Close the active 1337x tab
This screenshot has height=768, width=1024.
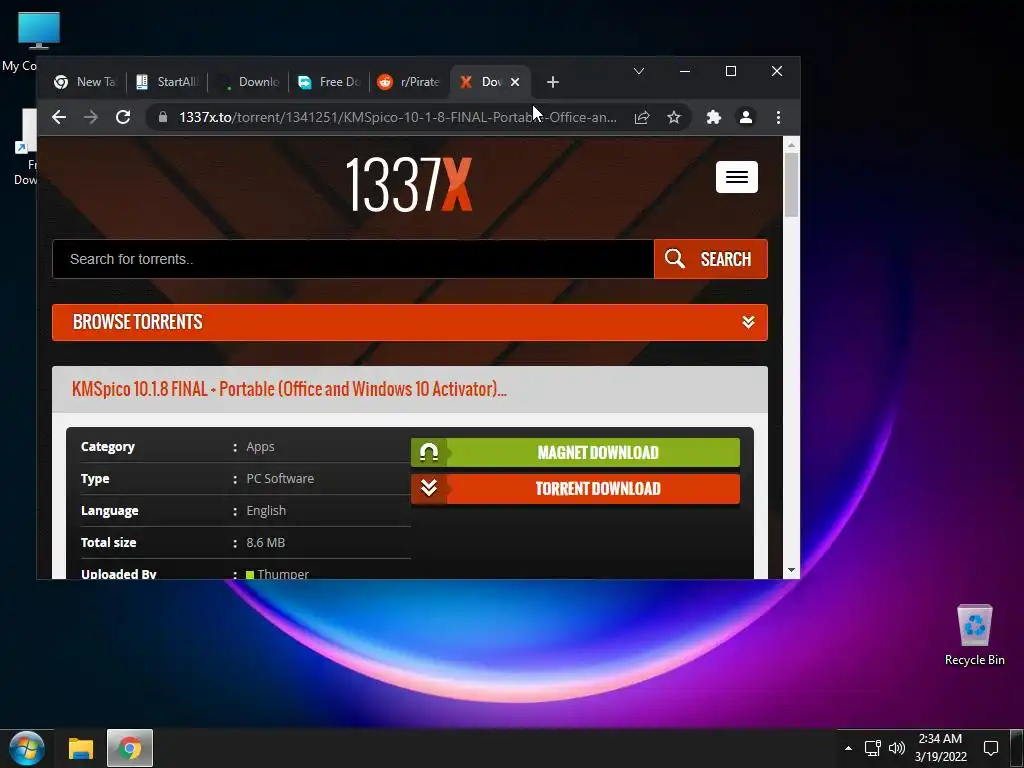[515, 82]
